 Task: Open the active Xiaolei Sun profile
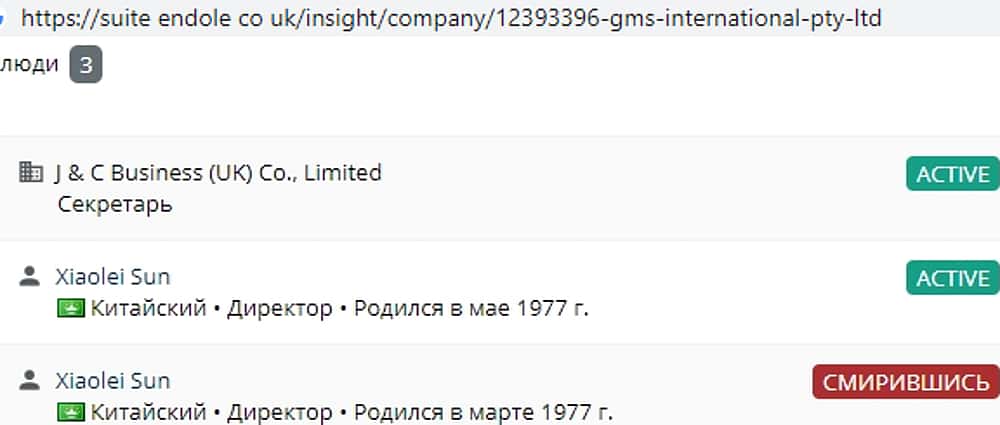click(x=112, y=277)
